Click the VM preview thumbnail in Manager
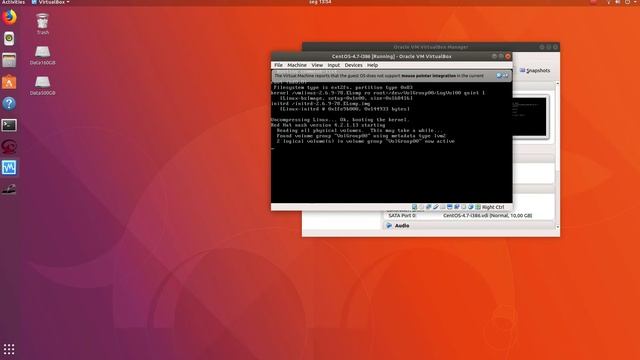 [530, 117]
